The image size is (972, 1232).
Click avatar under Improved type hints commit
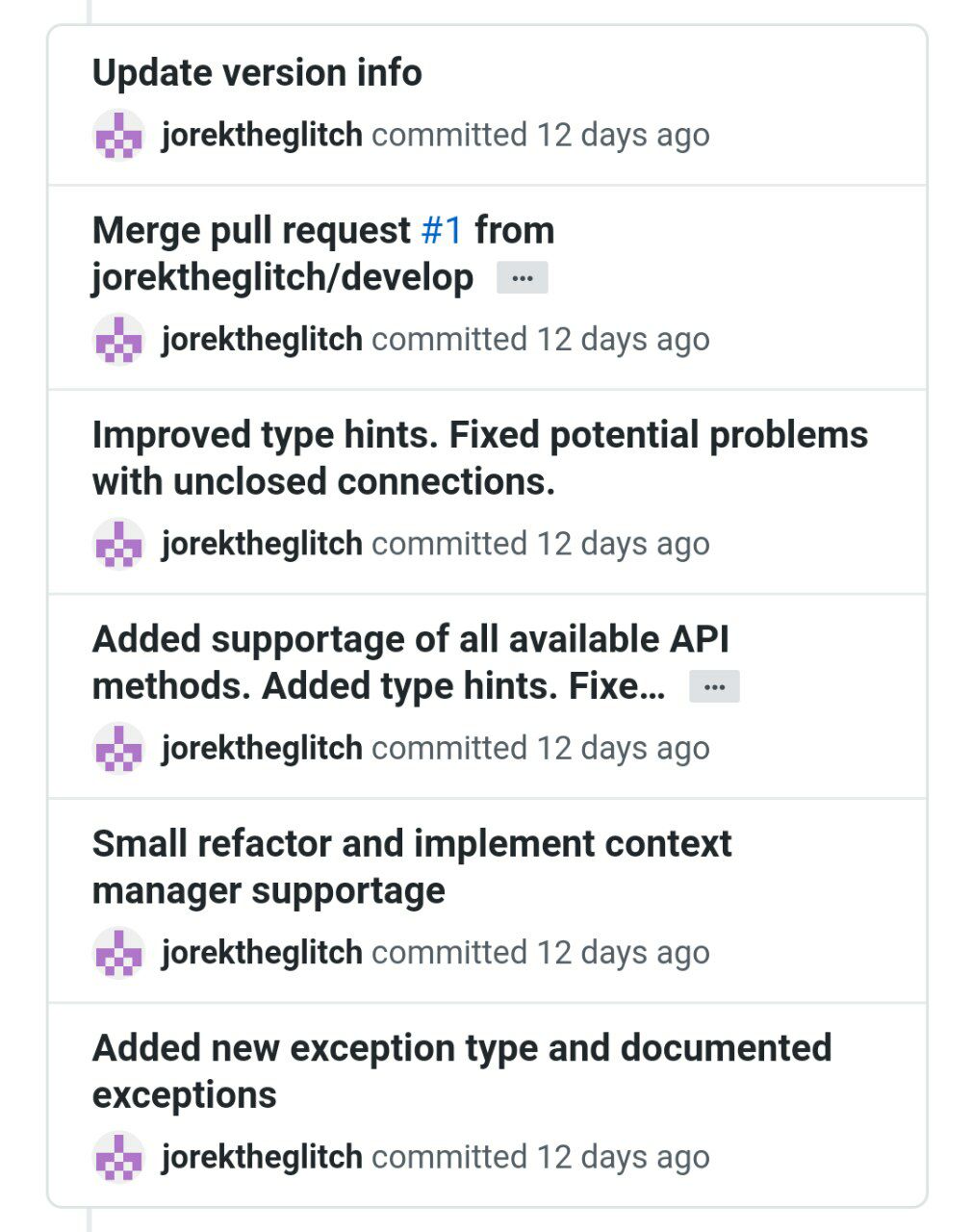[x=118, y=544]
